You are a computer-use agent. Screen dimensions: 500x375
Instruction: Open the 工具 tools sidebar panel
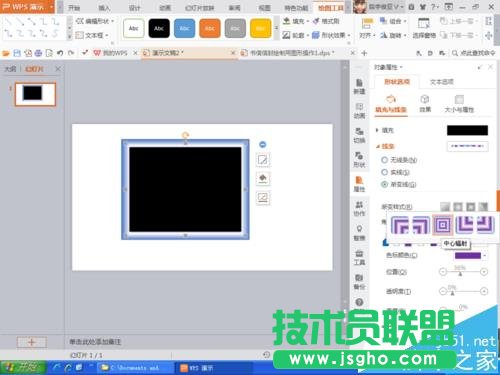359,257
